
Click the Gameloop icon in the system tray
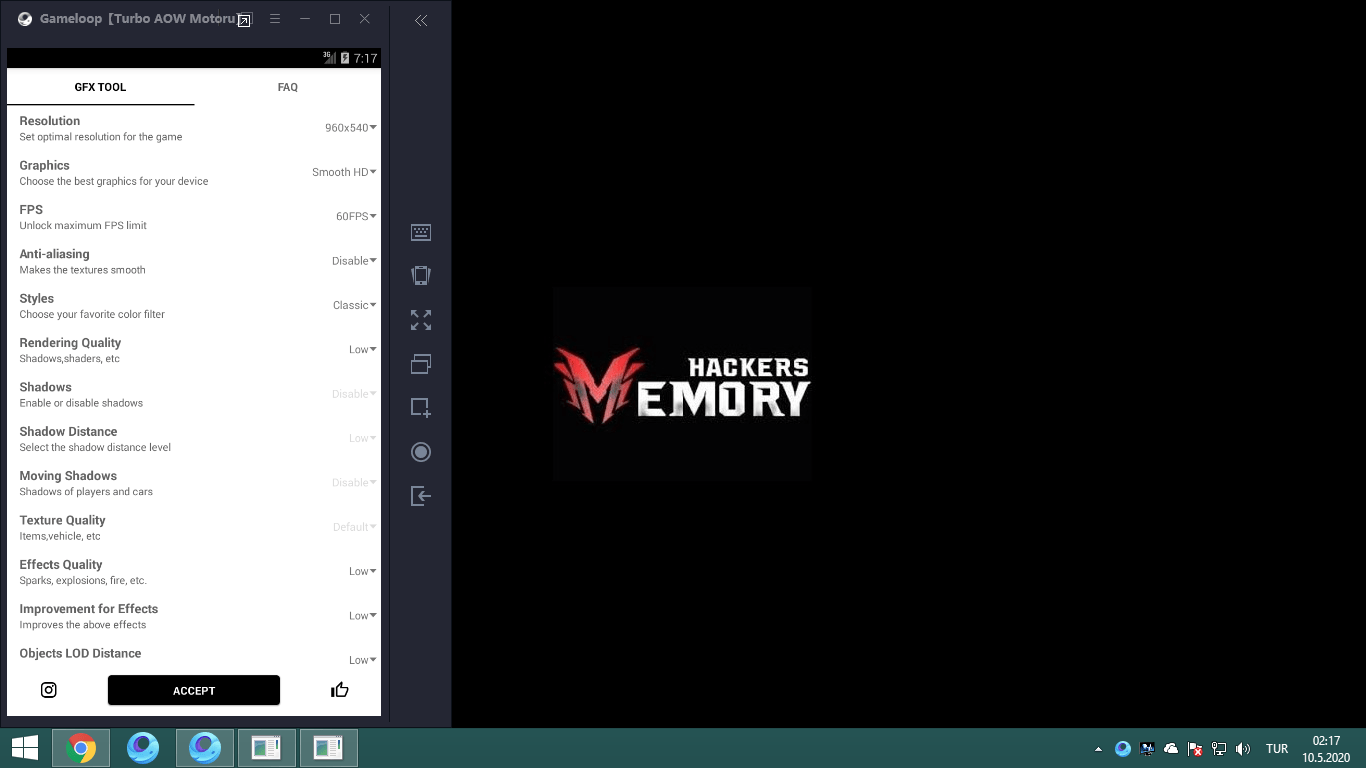tap(1123, 749)
